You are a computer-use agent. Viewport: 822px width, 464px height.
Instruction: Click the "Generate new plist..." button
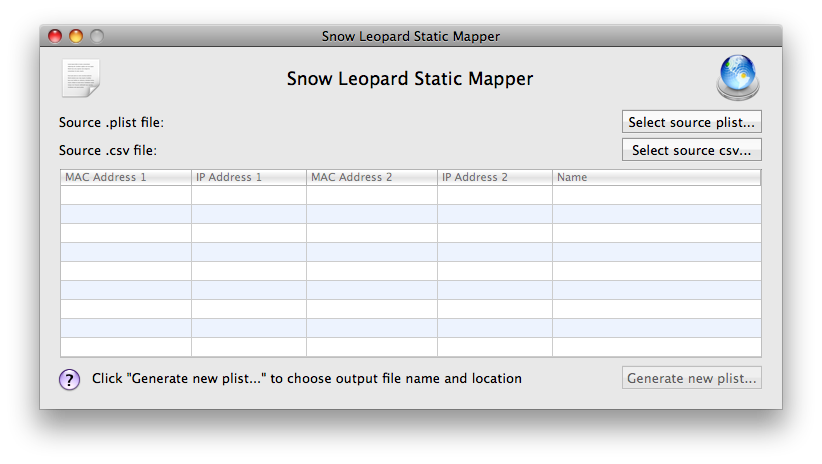[691, 378]
